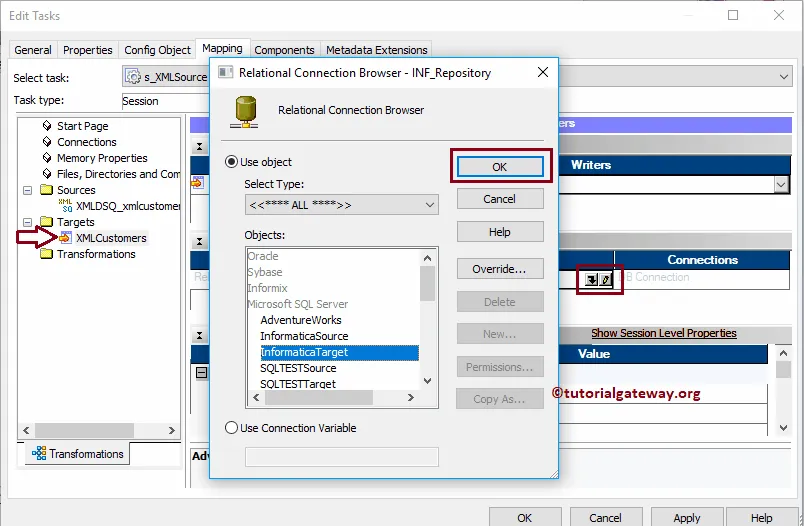The width and height of the screenshot is (804, 526).
Task: Click OK at the bottom of Edit Tasks
Action: [x=525, y=517]
